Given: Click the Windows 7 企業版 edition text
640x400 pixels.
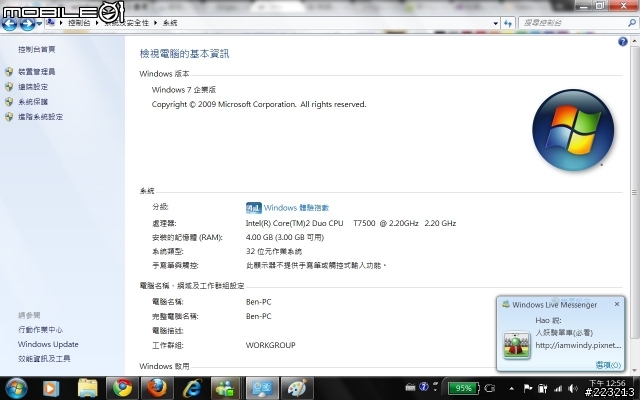Looking at the screenshot, I should pos(184,90).
